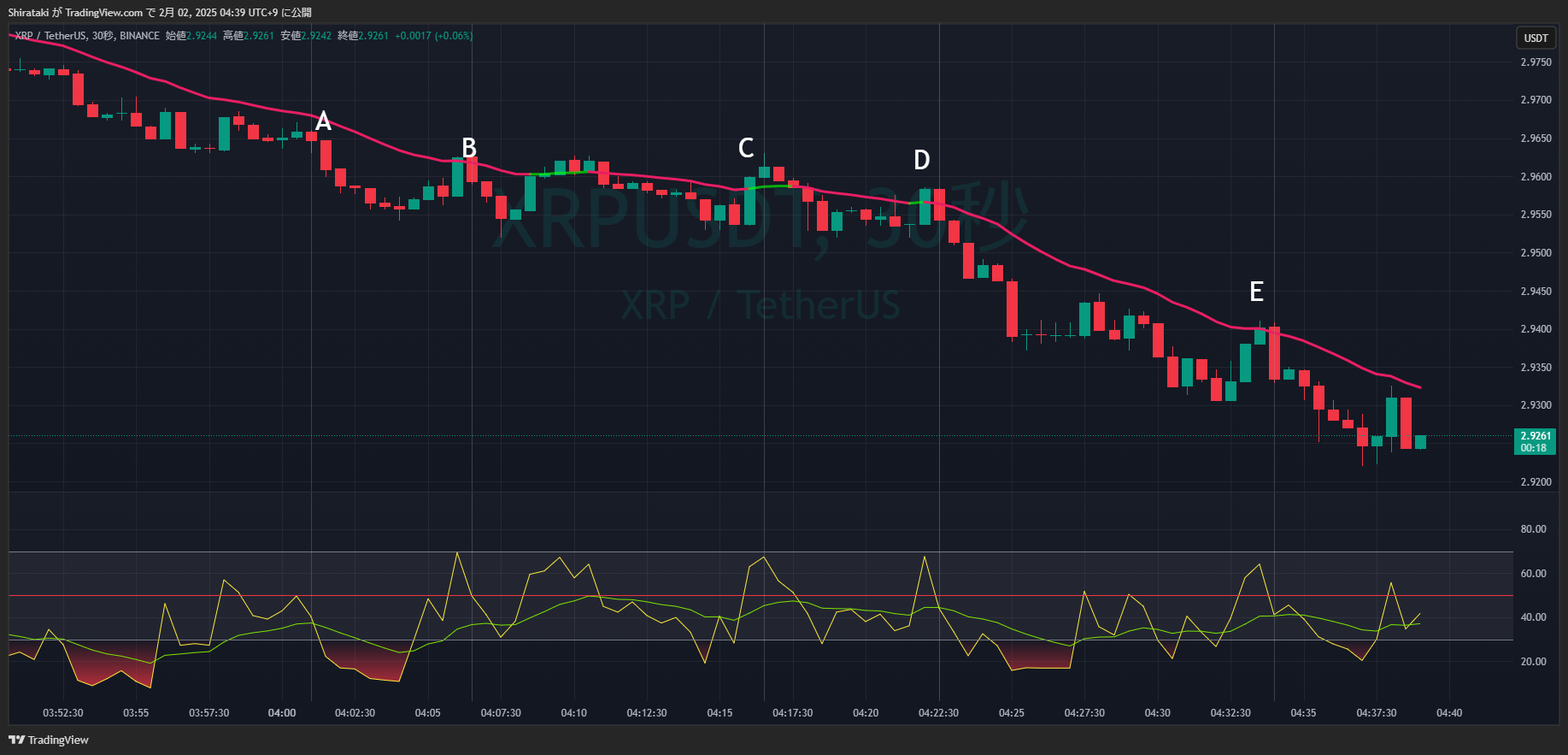1568x755 pixels.
Task: Click the 04:17:30 time axis label
Action: click(x=793, y=713)
